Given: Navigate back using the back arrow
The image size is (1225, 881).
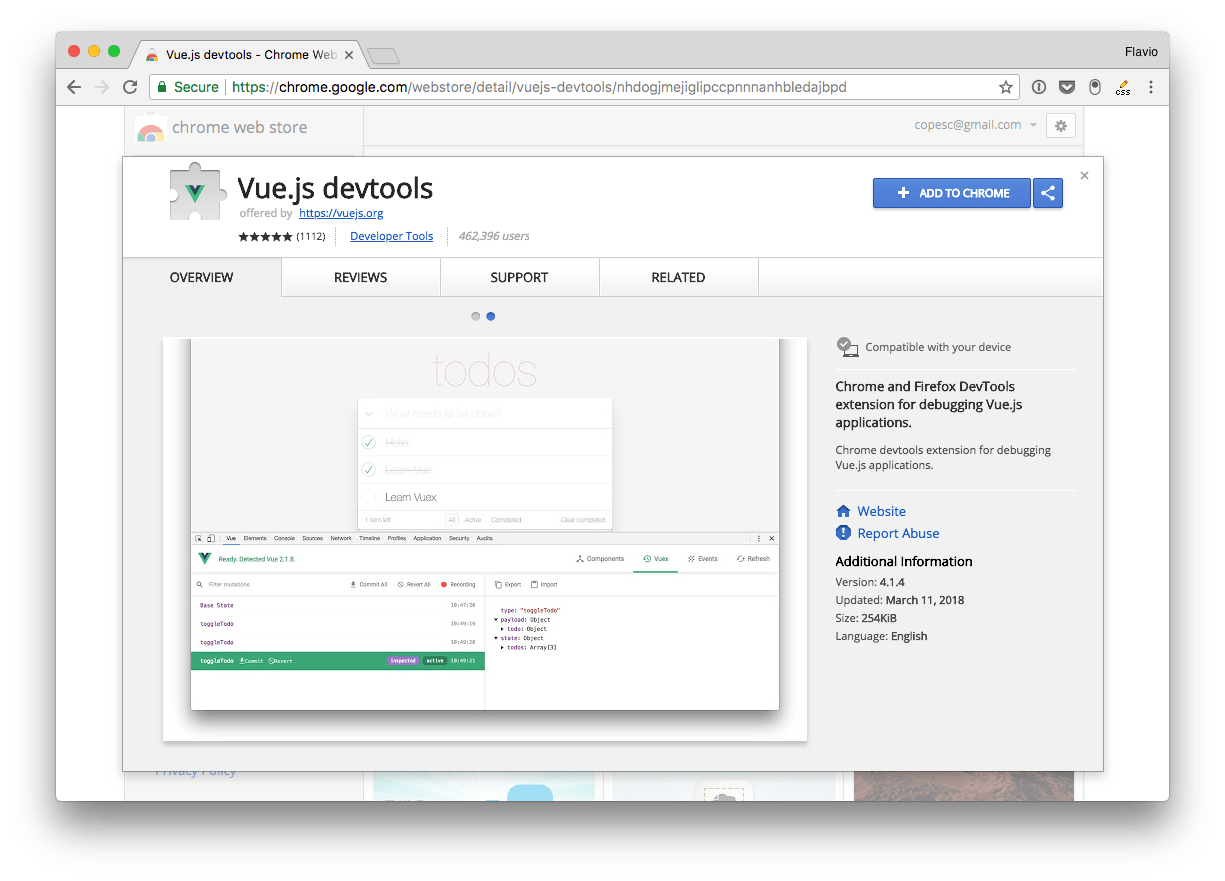Looking at the screenshot, I should coord(74,87).
